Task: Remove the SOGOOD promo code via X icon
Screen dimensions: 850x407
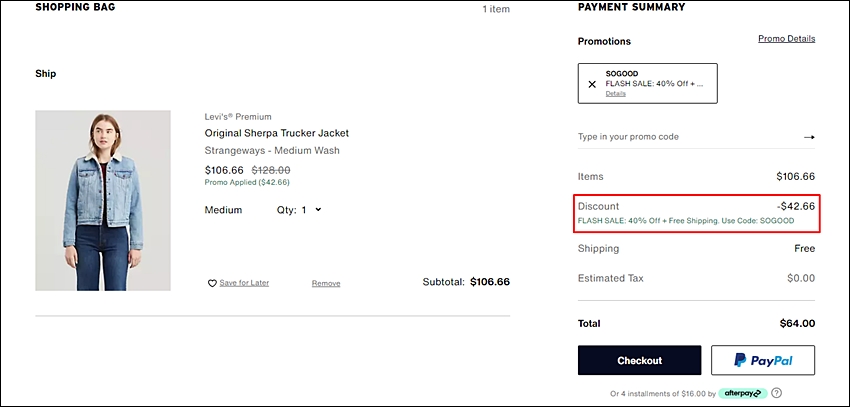Action: (592, 84)
